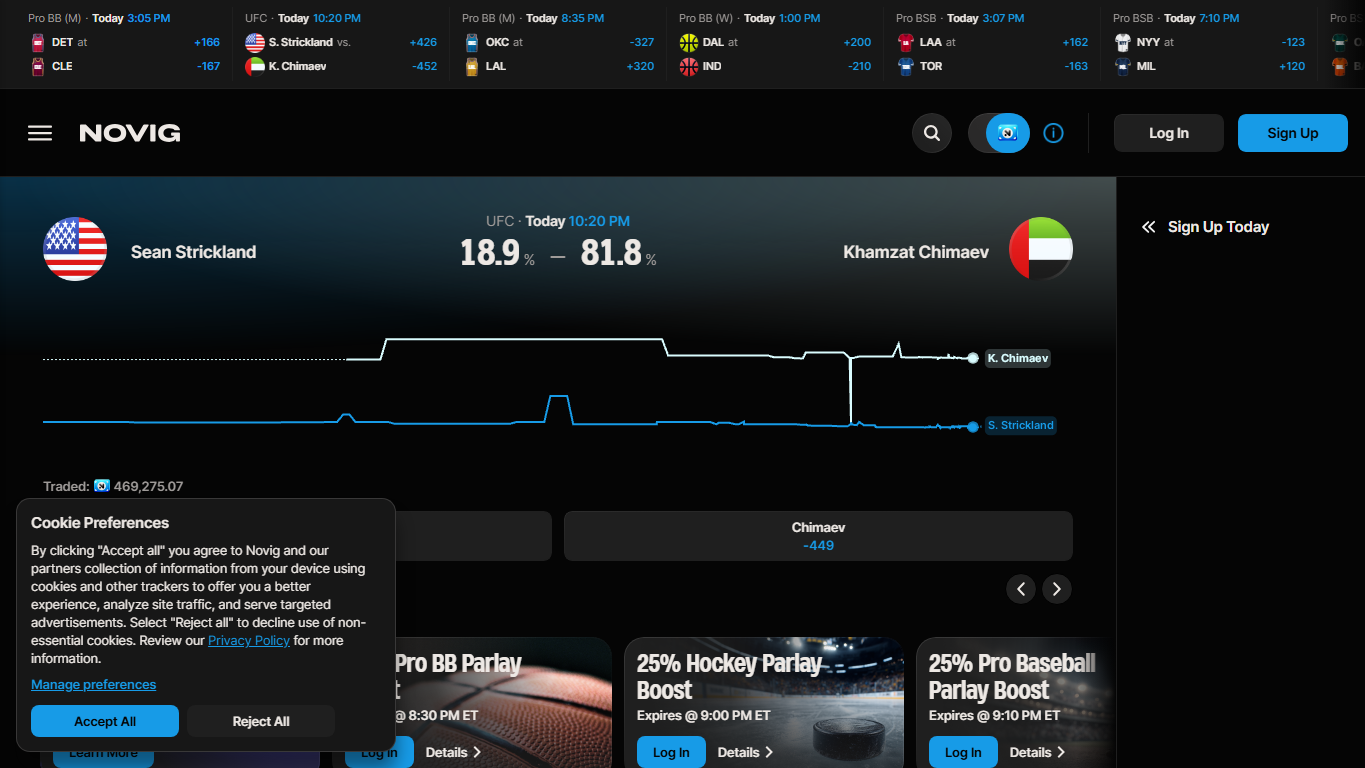Click LAL +320 ticker row

558,66
